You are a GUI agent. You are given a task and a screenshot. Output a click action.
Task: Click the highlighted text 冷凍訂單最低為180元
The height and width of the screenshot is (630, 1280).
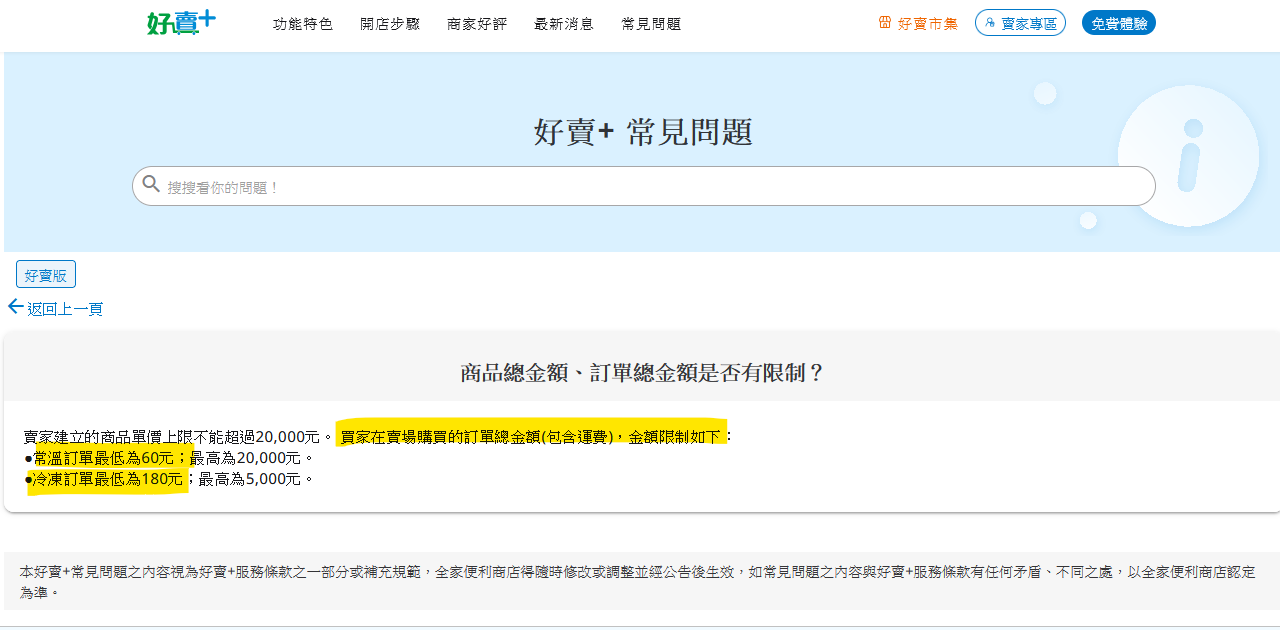tap(108, 479)
